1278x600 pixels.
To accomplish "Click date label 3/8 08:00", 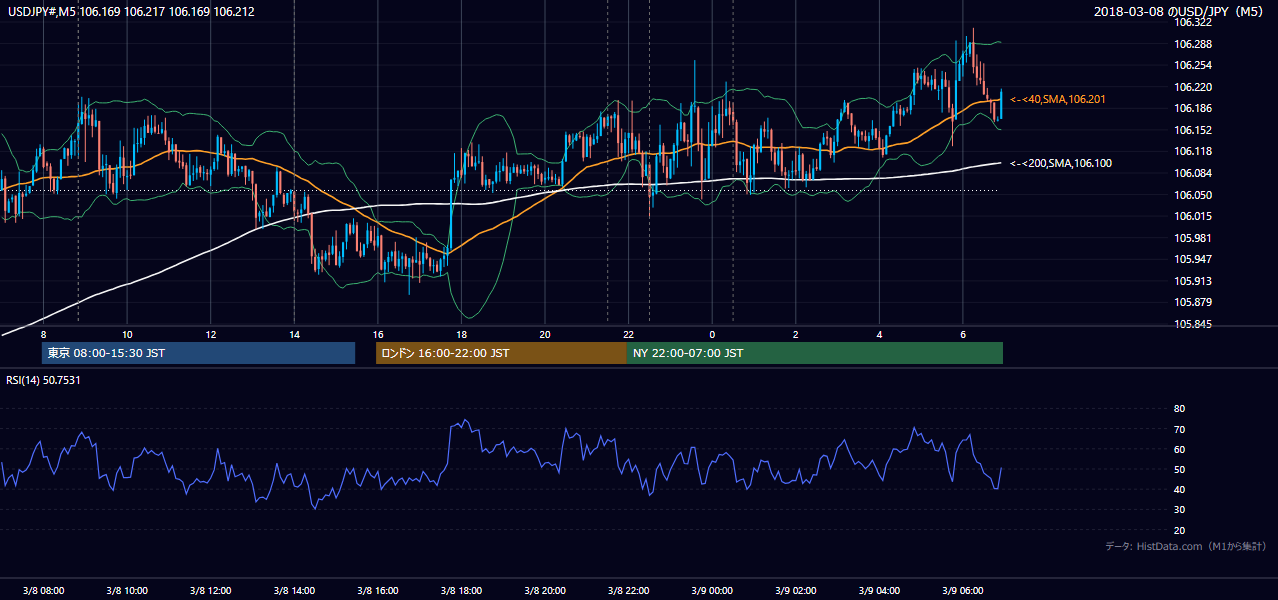I will 43,590.
